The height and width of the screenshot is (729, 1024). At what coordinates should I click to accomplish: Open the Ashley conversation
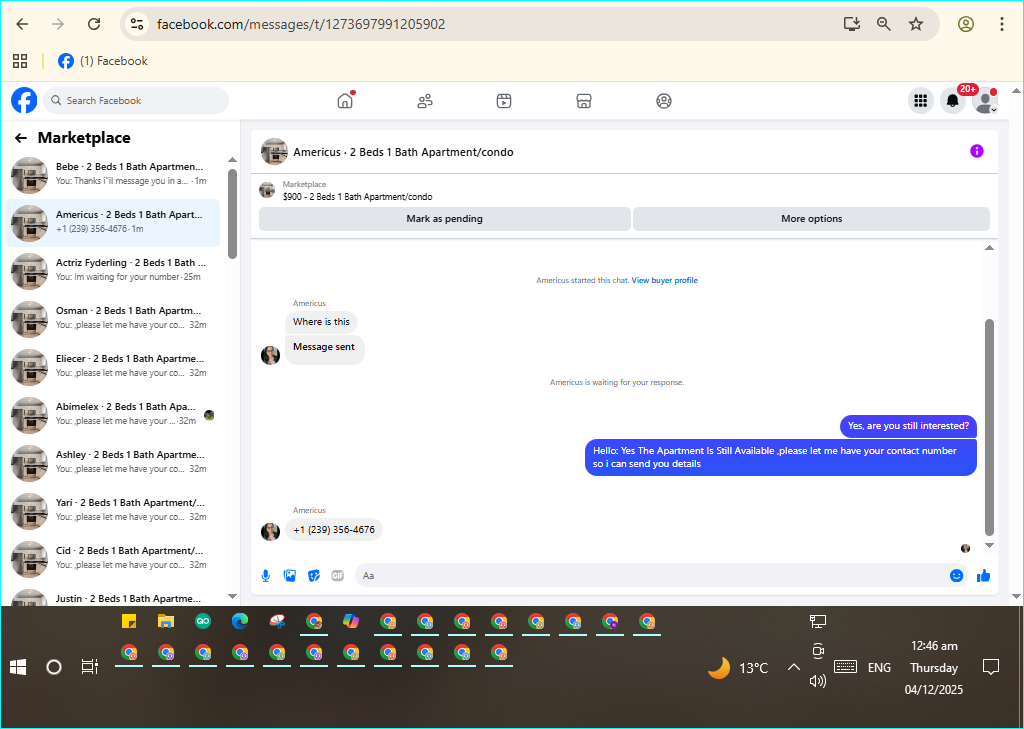(112, 462)
